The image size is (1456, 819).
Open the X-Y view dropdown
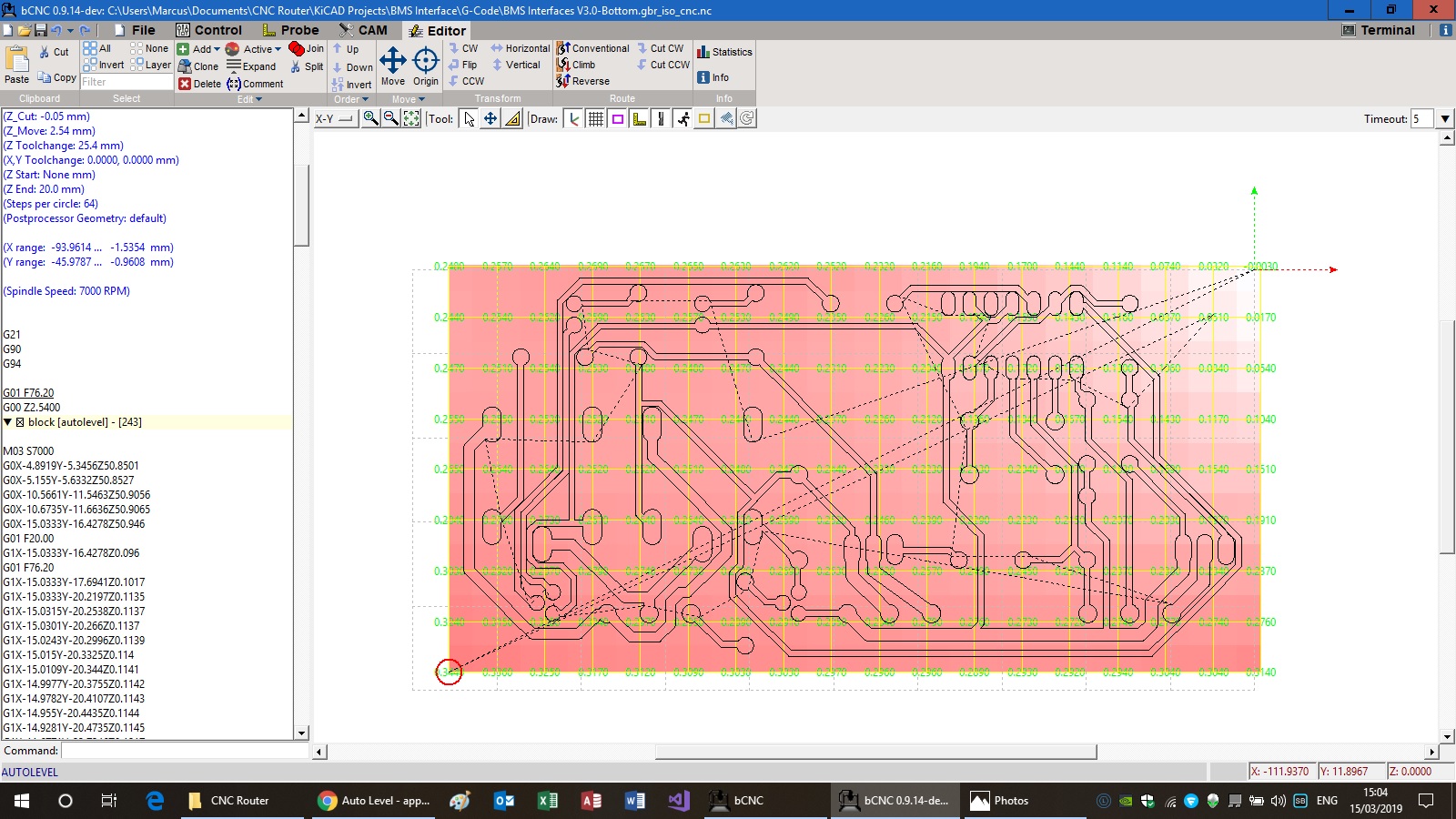[335, 118]
